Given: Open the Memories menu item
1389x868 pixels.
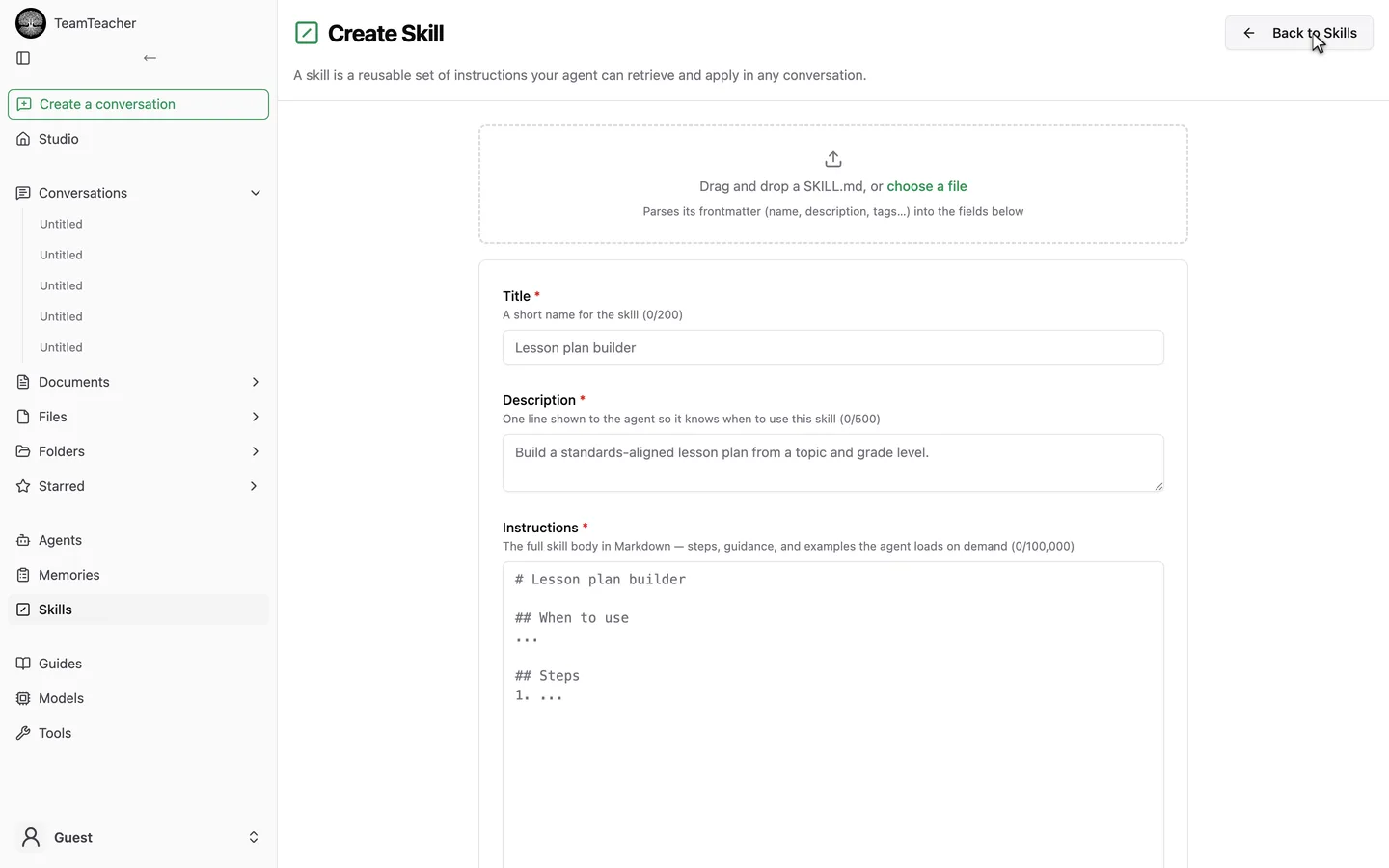Looking at the screenshot, I should click(138, 575).
